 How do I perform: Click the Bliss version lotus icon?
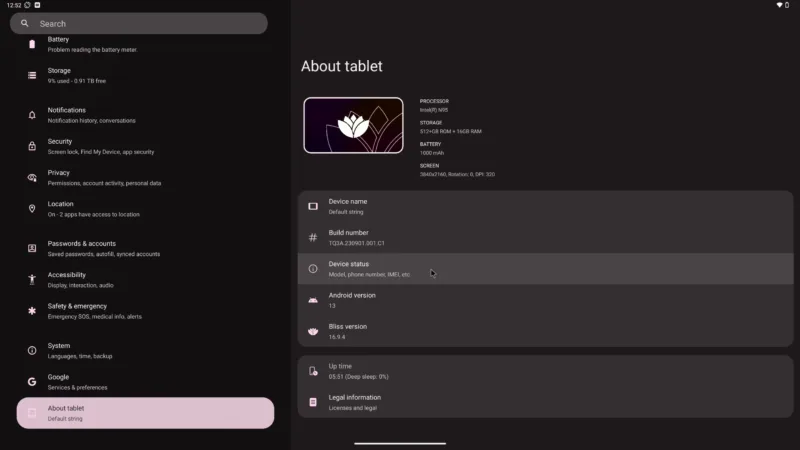point(313,330)
